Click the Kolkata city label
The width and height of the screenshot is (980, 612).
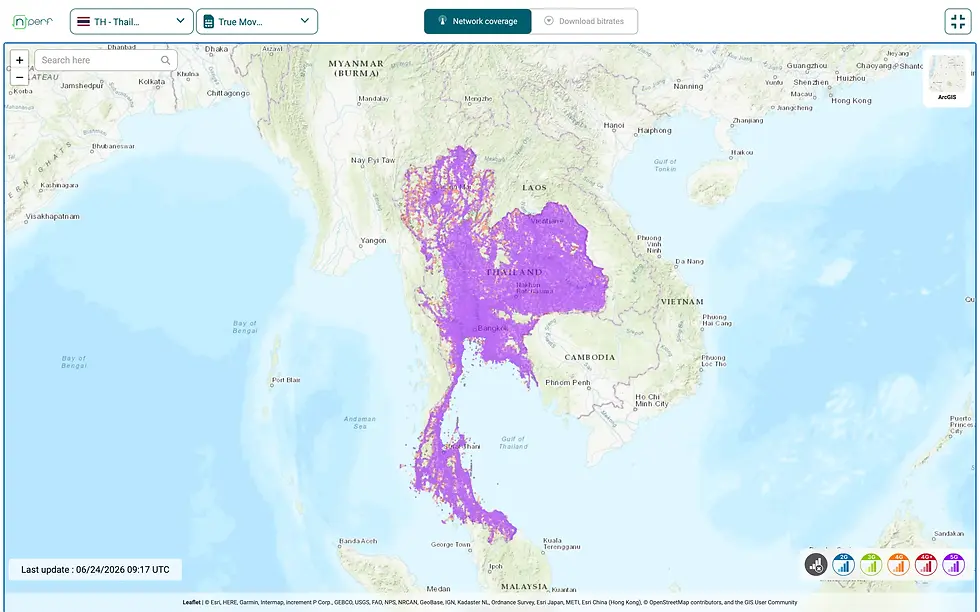(x=152, y=81)
